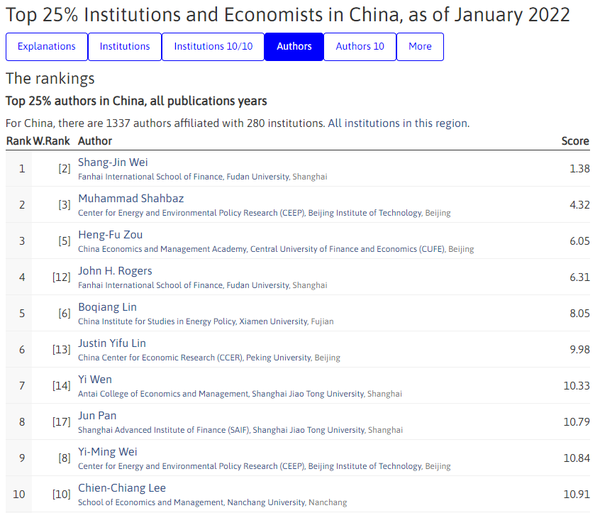Click on Heng-Fu Zou's name
Screen dimensions: 600x513
tap(110, 234)
